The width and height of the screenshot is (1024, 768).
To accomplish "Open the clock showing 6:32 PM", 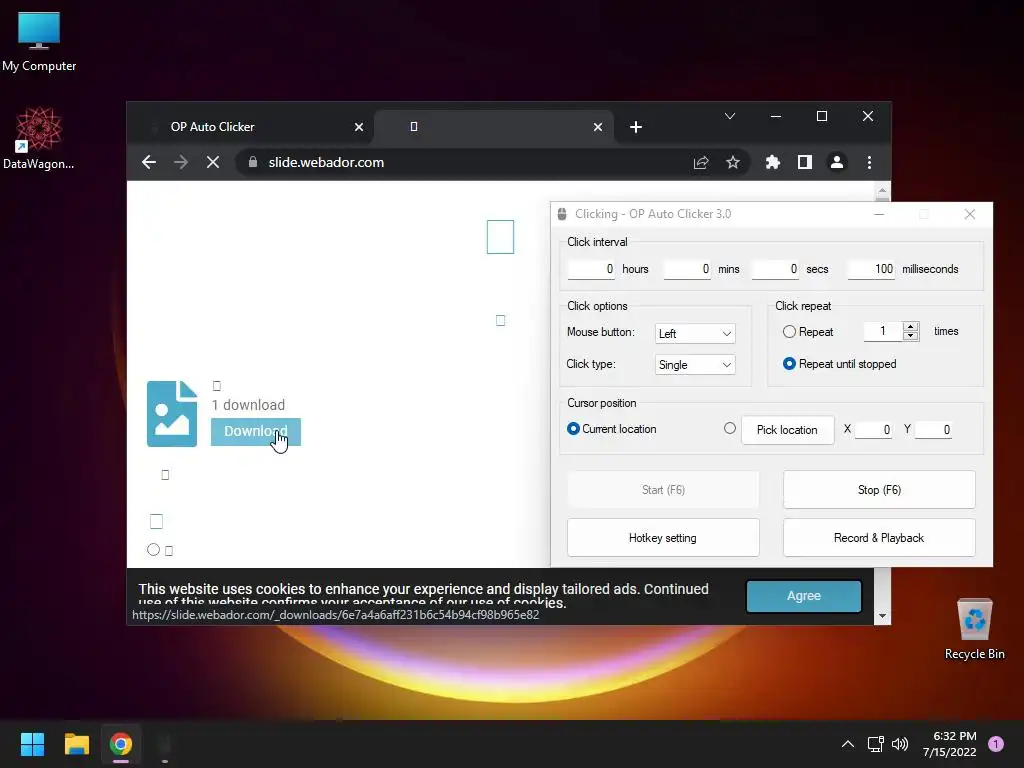I will pos(950,744).
